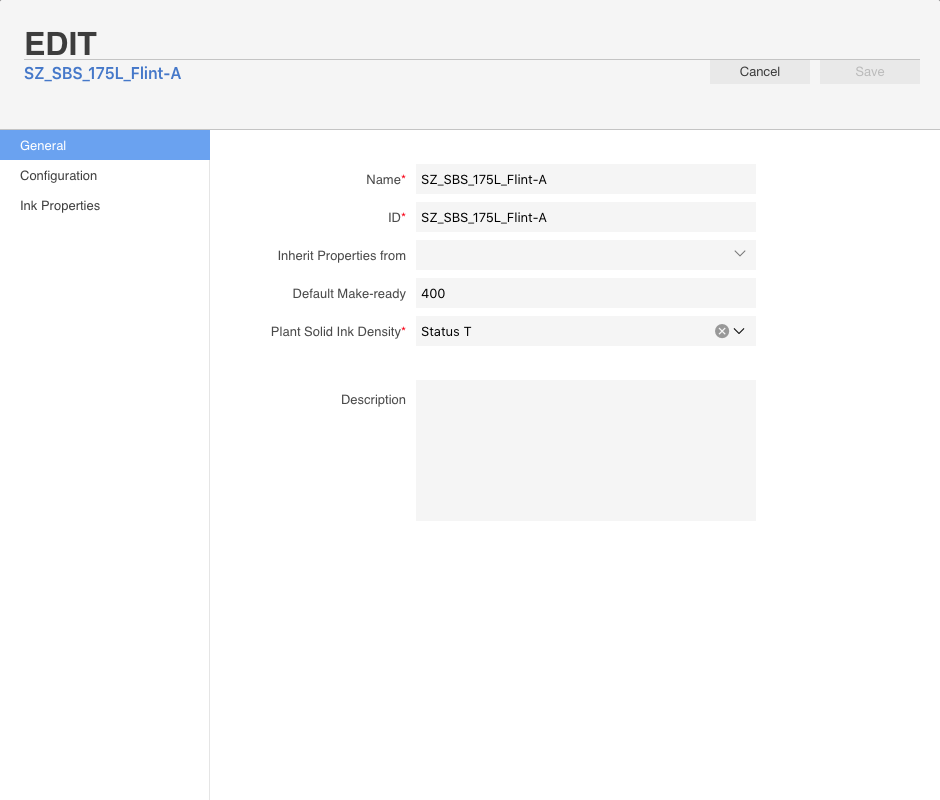
Task: Click the Plant Solid Ink Density label
Action: (338, 332)
